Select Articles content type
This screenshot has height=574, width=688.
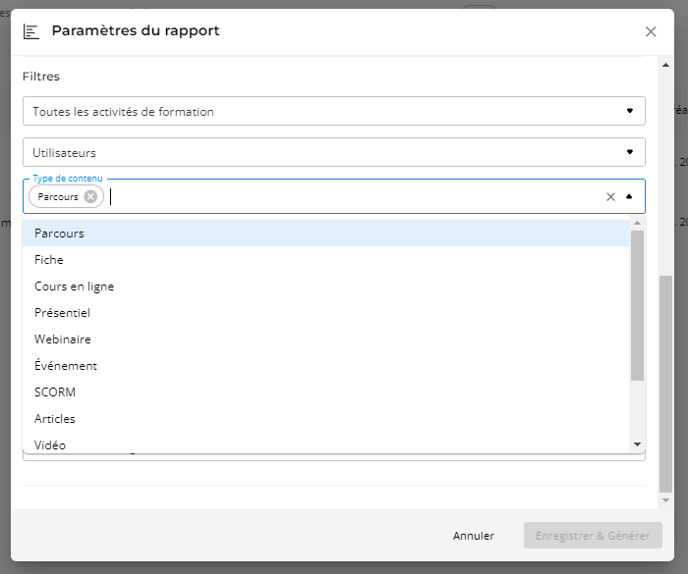pos(326,419)
